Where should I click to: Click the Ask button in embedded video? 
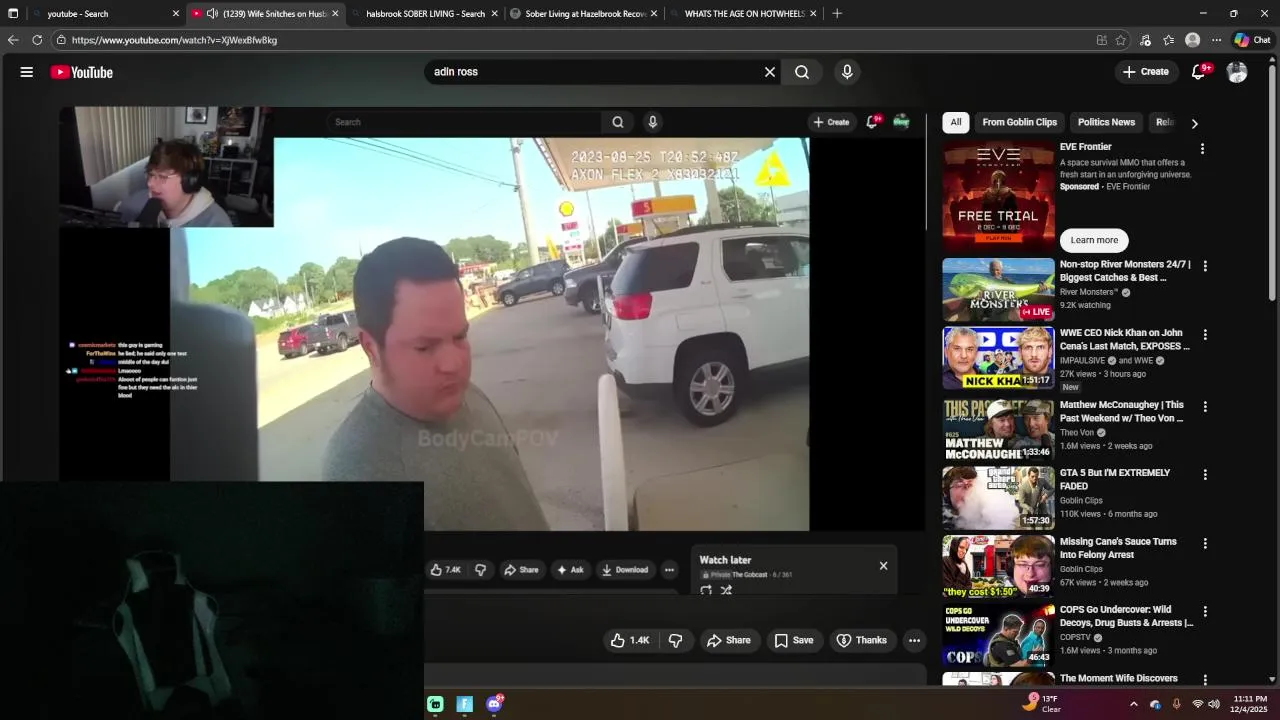tap(570, 570)
